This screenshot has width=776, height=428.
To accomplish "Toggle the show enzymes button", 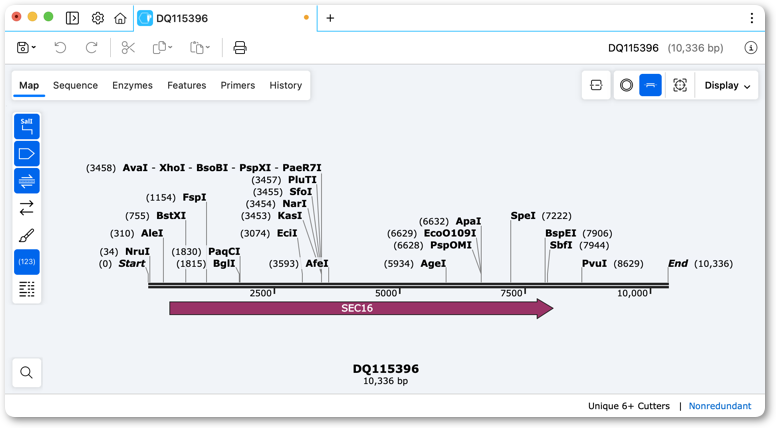I will (27, 127).
